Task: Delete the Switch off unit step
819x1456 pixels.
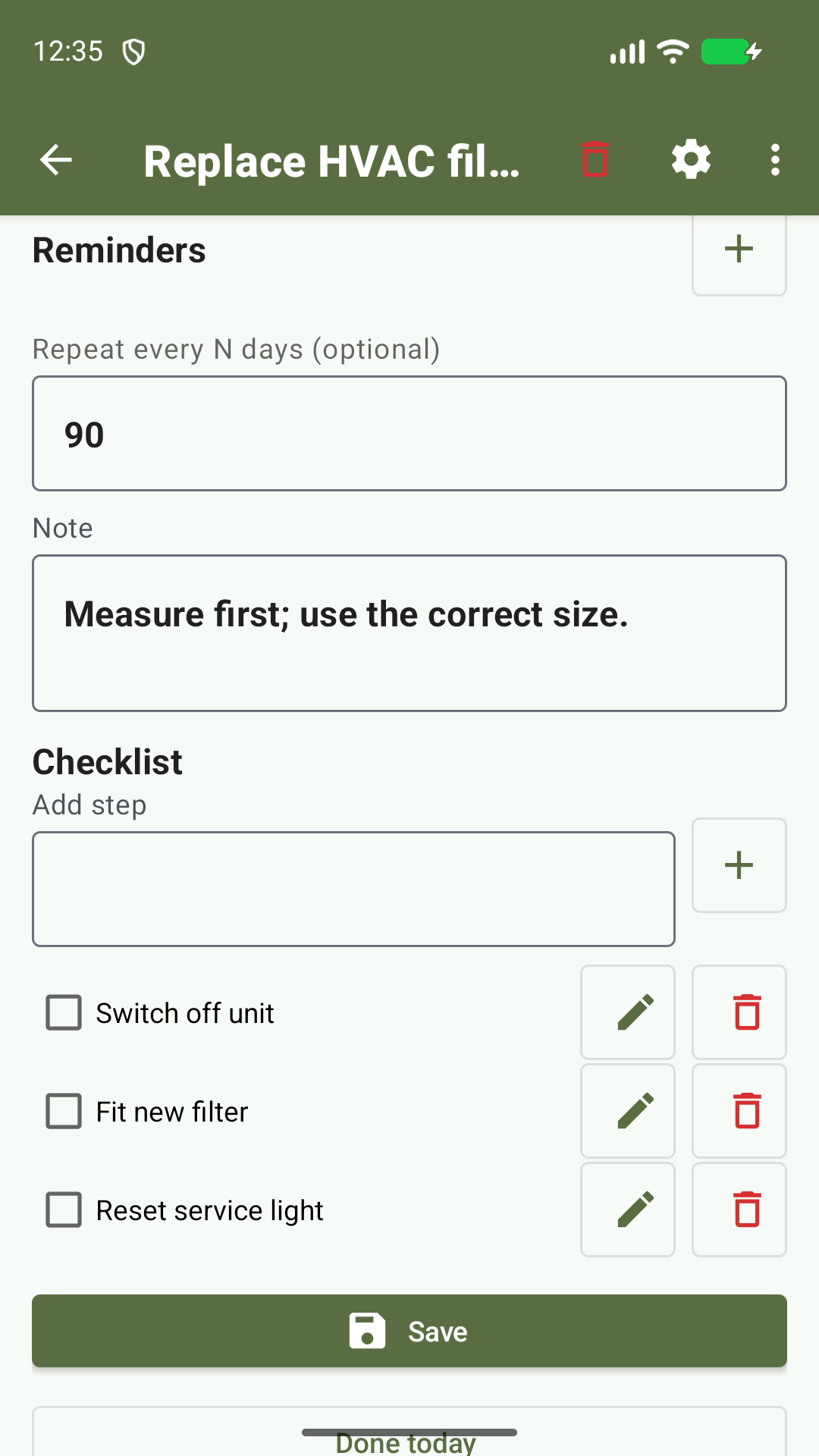Action: [x=739, y=1012]
